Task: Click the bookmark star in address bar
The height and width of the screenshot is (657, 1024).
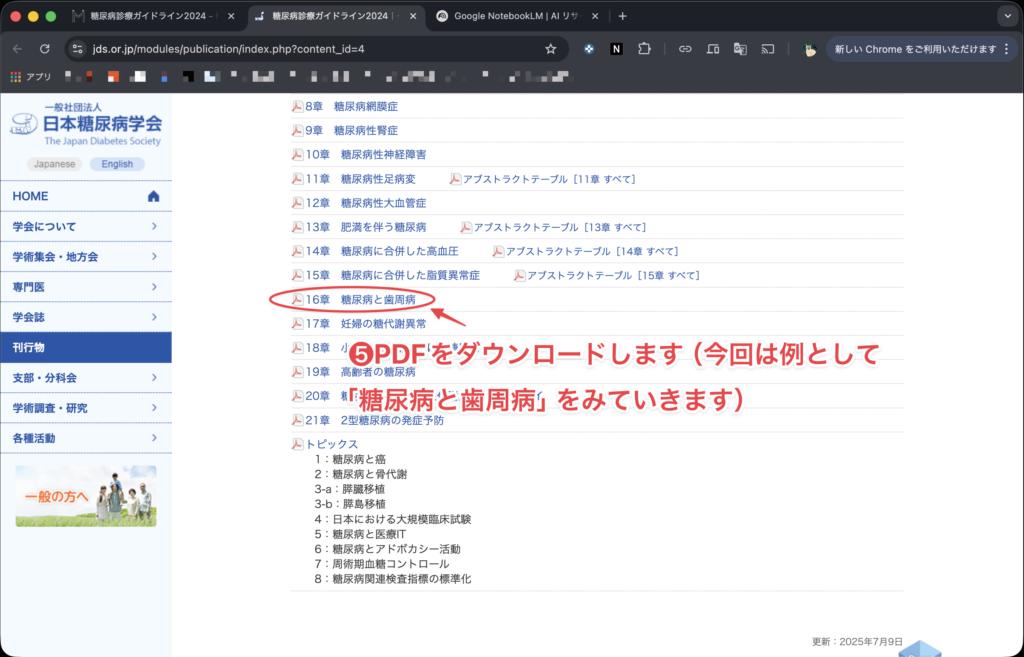Action: [550, 49]
